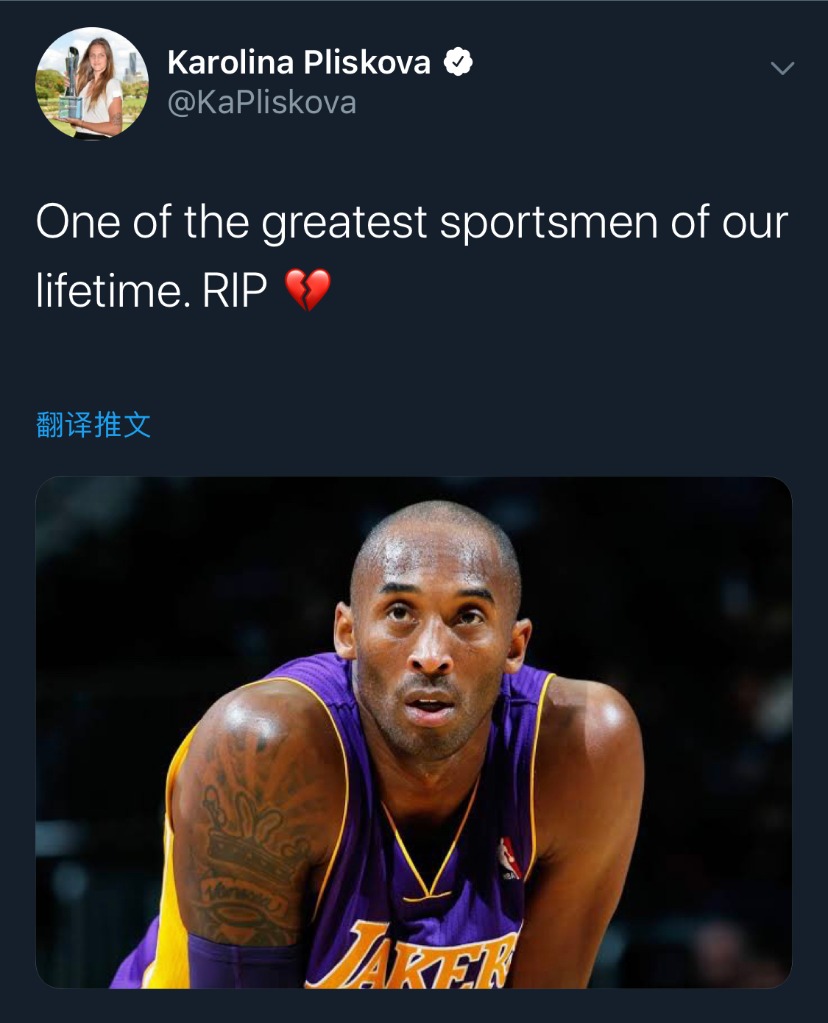Select the word RIP in the tweet
828x1023 pixels.
point(235,290)
